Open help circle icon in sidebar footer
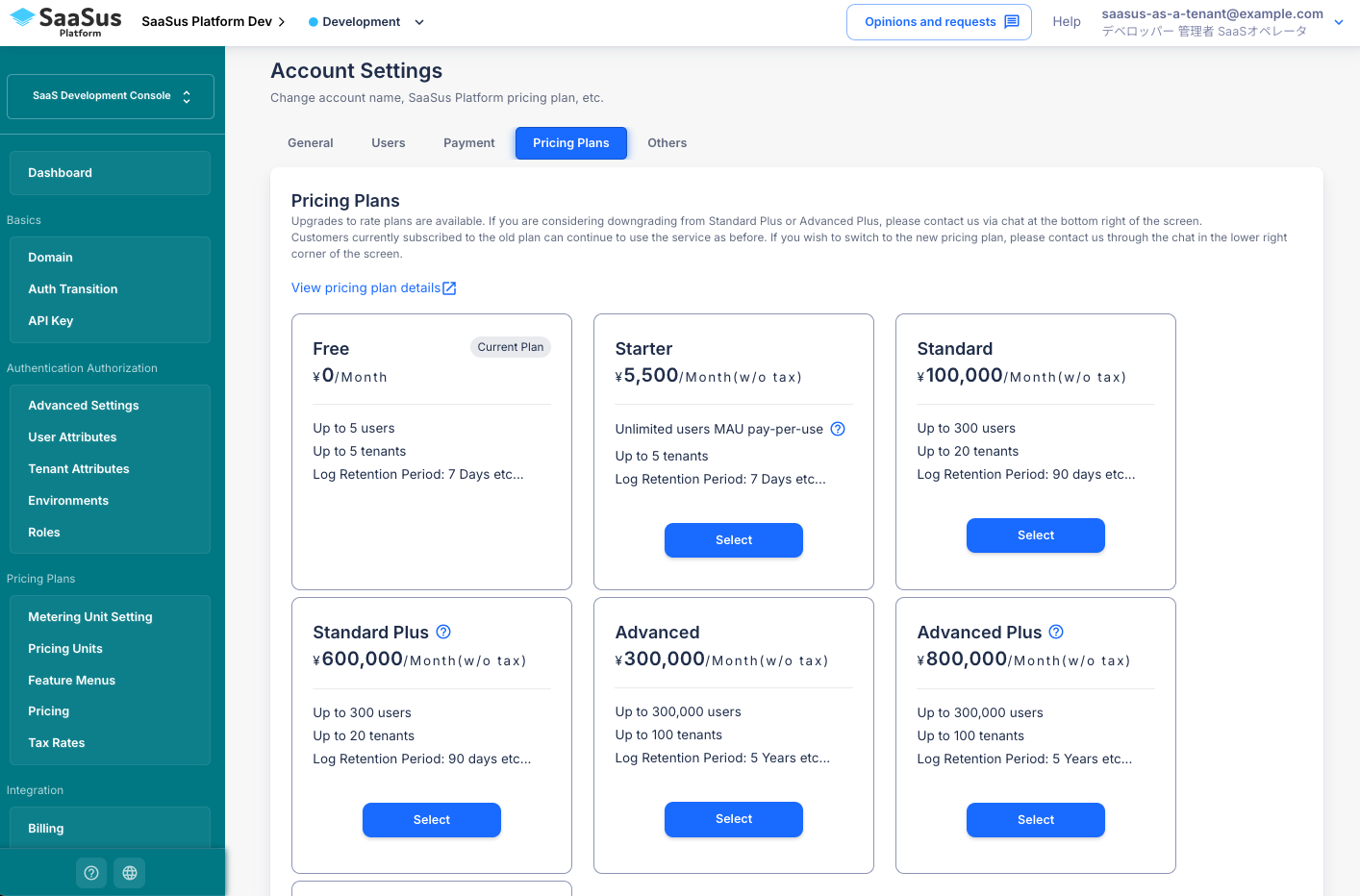 [91, 873]
